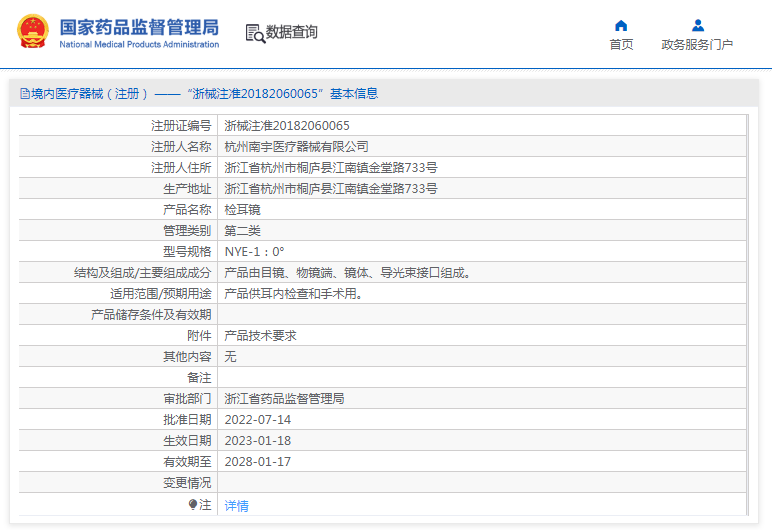Select 杭州南宇医疗器械有限公司 value
This screenshot has width=772, height=530.
296,147
